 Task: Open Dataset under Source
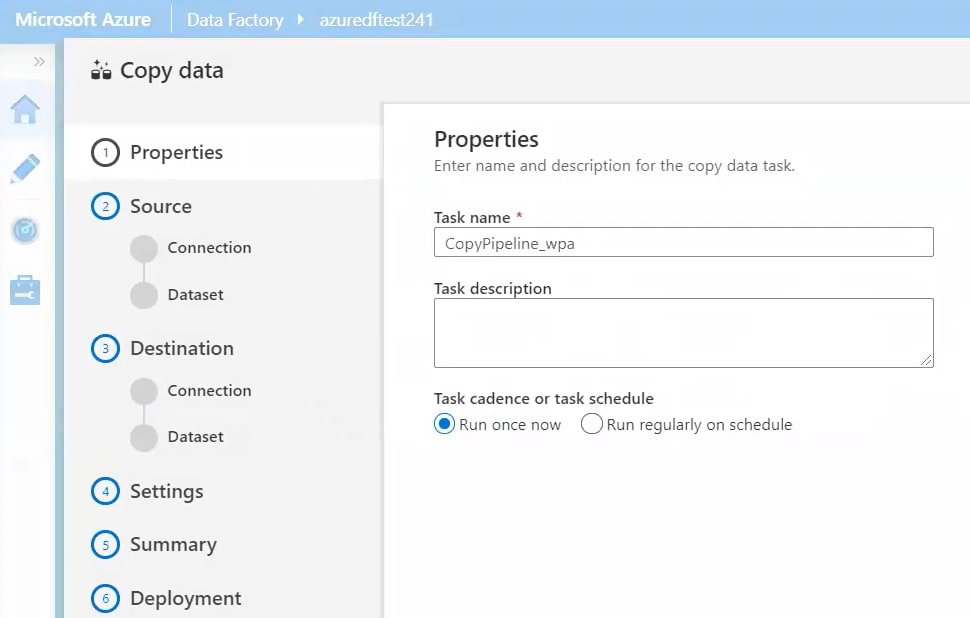(195, 294)
